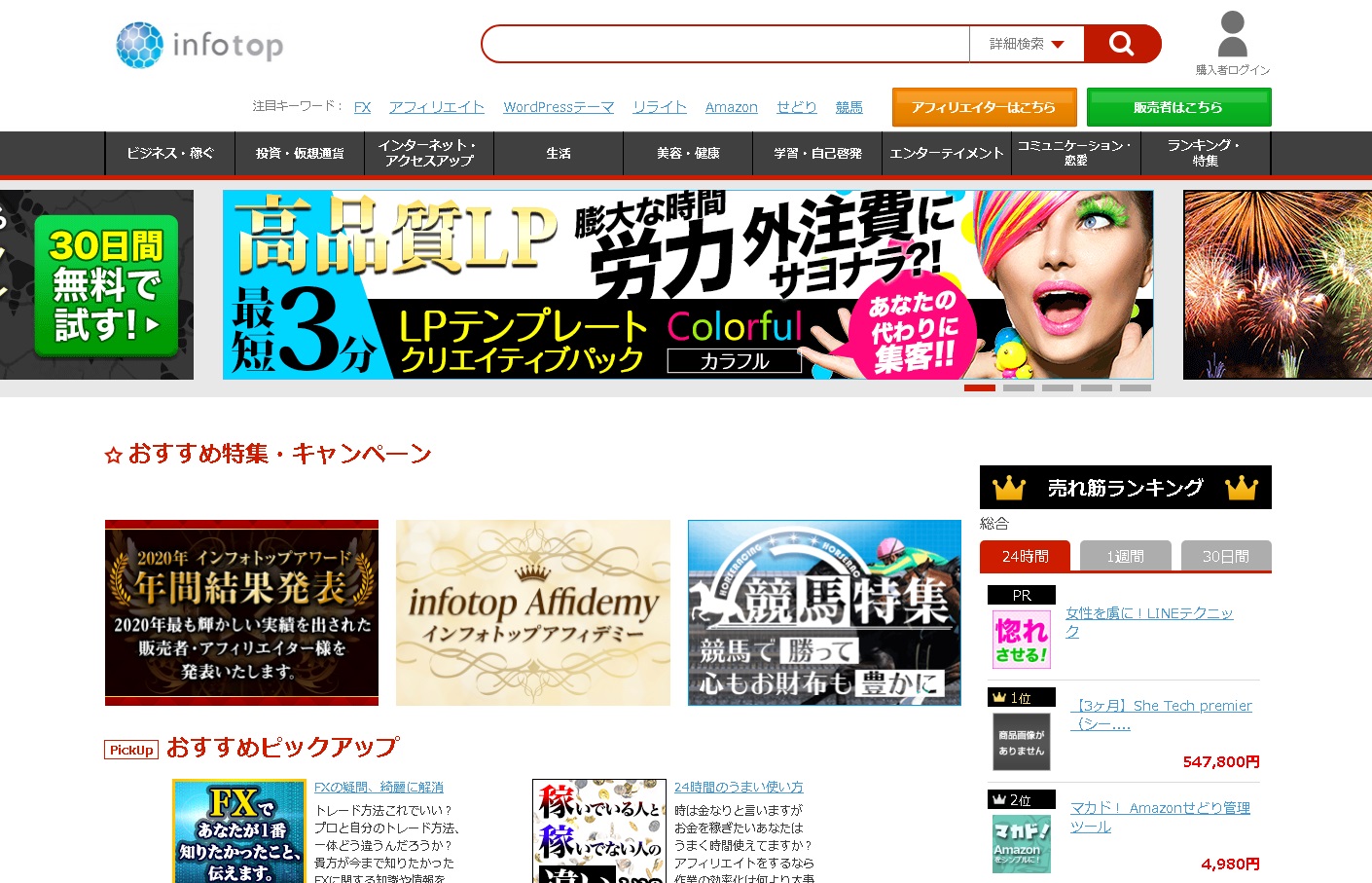Click the 稼いでいる人 pickup image
This screenshot has width=1372, height=883.
point(599,831)
